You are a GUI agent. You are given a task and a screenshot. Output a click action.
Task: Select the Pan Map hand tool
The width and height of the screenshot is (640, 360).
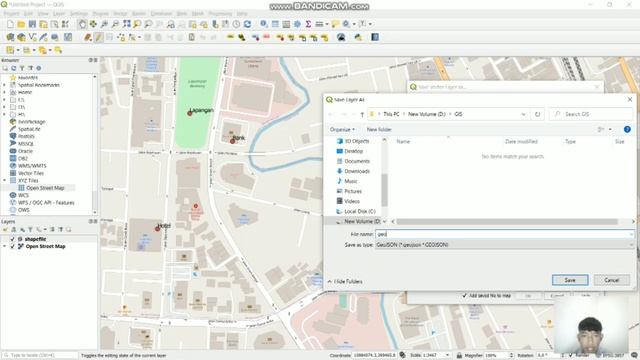(x=82, y=24)
